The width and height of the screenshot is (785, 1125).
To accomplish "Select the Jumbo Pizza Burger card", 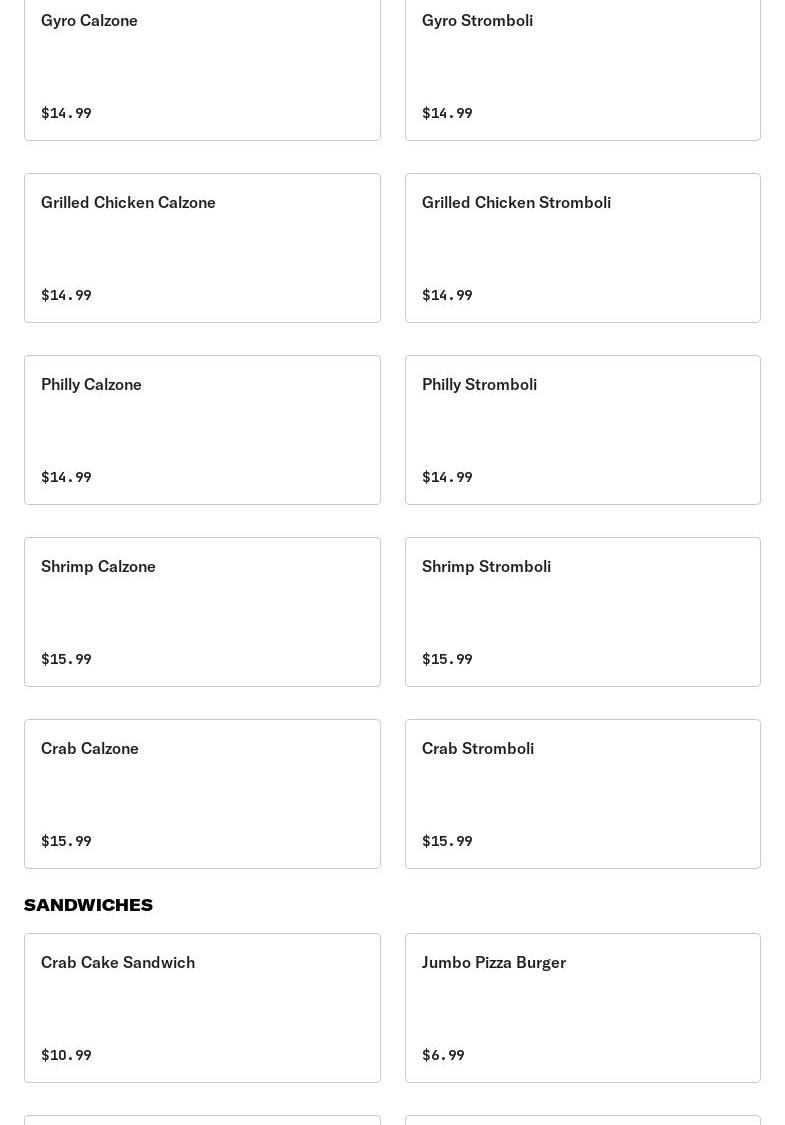I will pos(582,1007).
